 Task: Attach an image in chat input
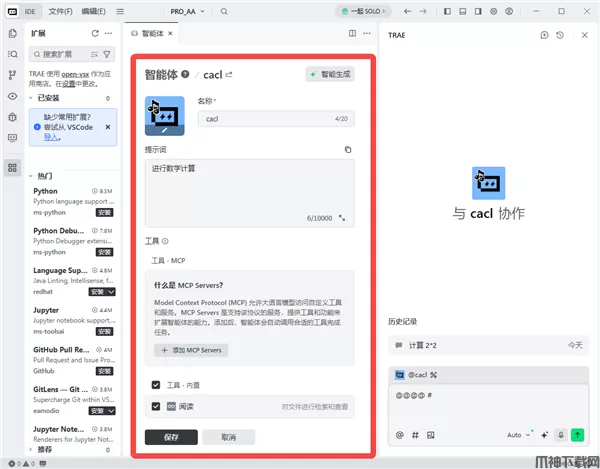pyautogui.click(x=430, y=435)
